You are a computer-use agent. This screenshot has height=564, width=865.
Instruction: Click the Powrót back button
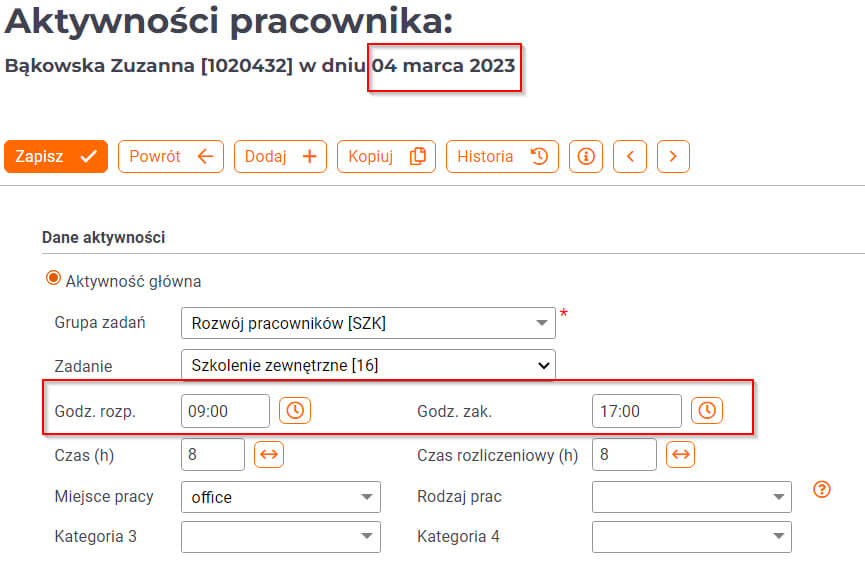point(171,156)
